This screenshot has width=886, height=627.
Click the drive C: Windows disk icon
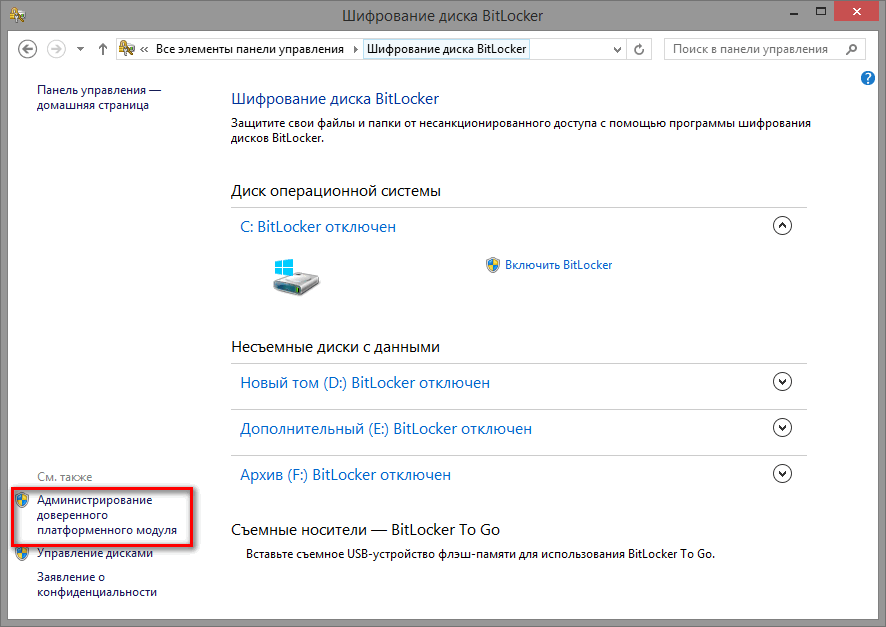coord(295,274)
